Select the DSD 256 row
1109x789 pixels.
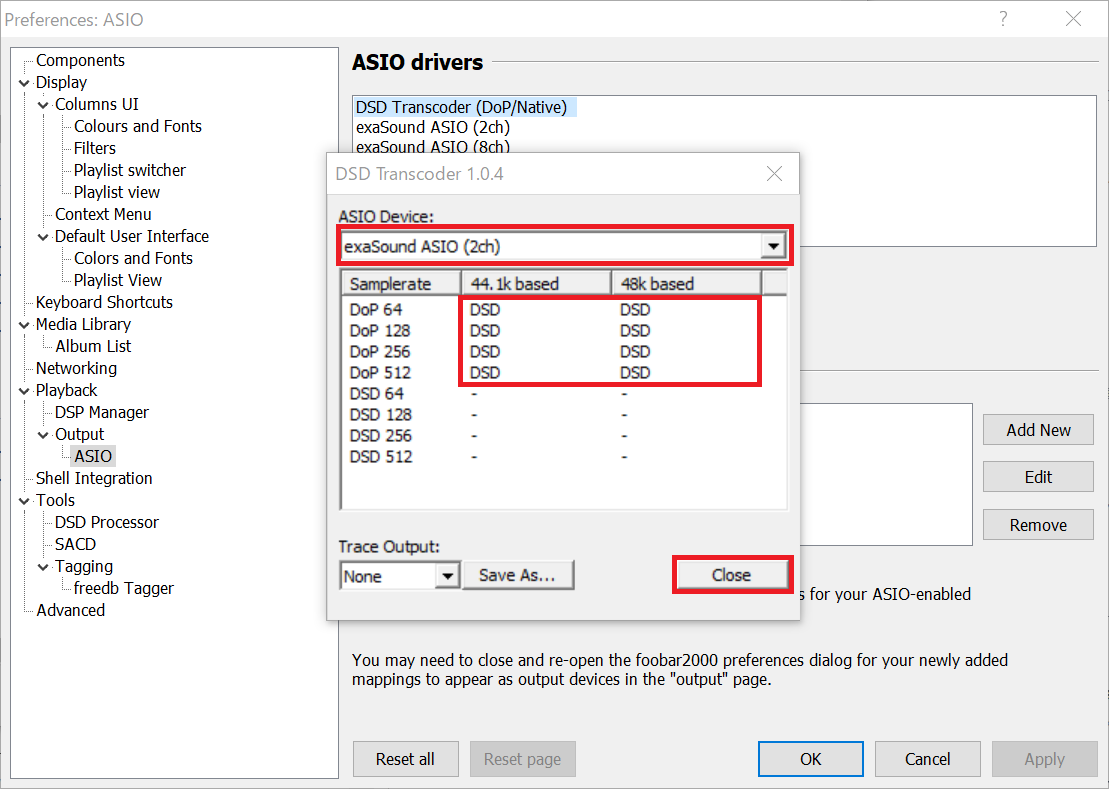click(x=564, y=436)
